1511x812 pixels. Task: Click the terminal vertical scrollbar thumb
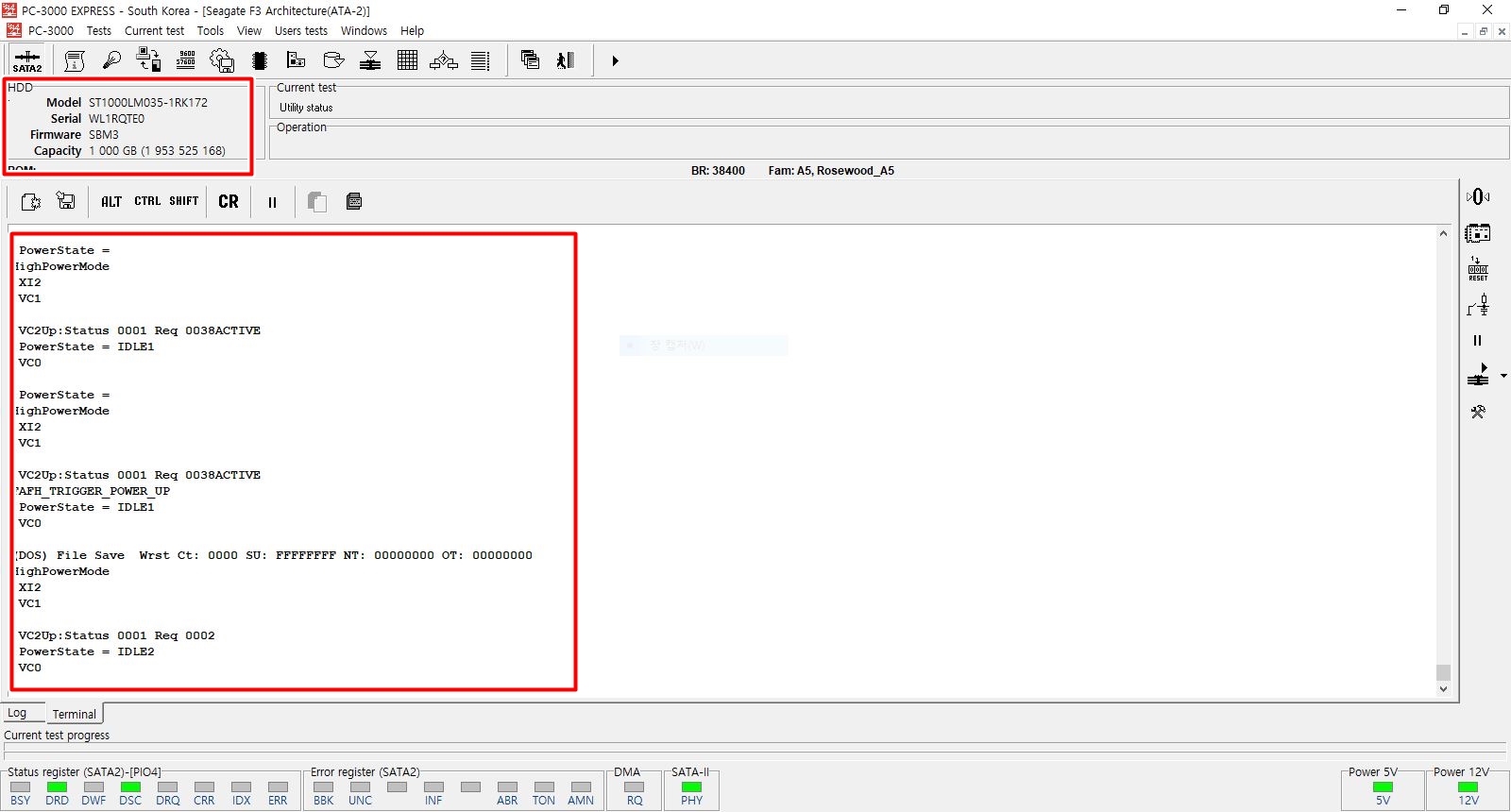tap(1443, 672)
